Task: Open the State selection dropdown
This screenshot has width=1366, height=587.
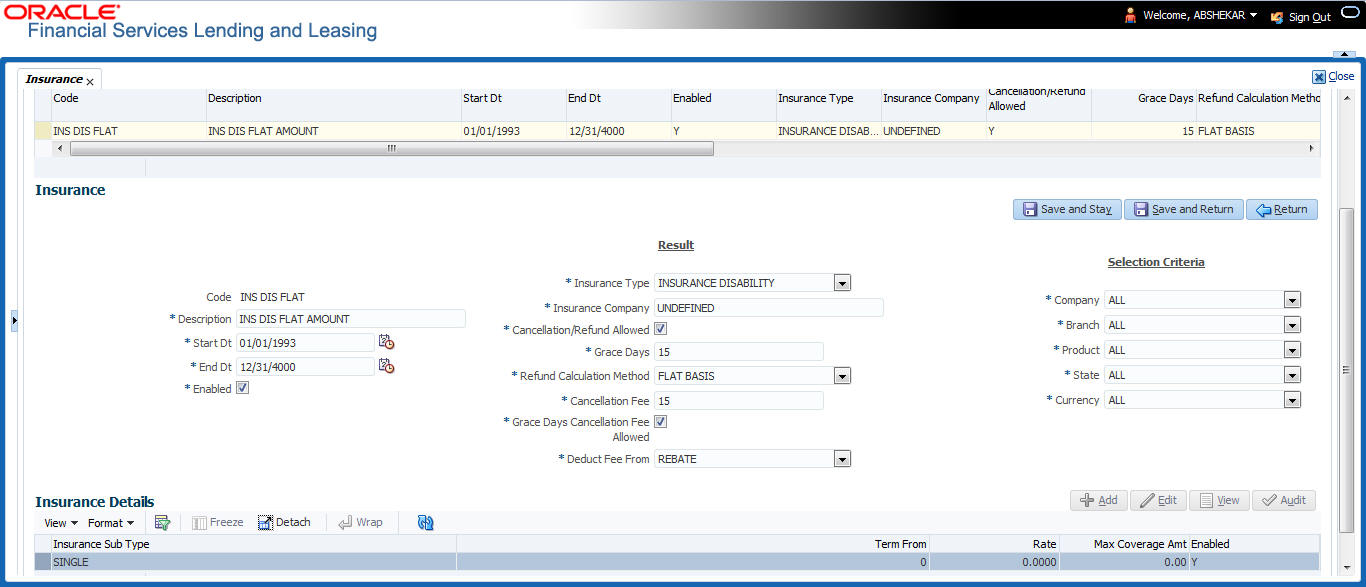Action: (x=1292, y=375)
